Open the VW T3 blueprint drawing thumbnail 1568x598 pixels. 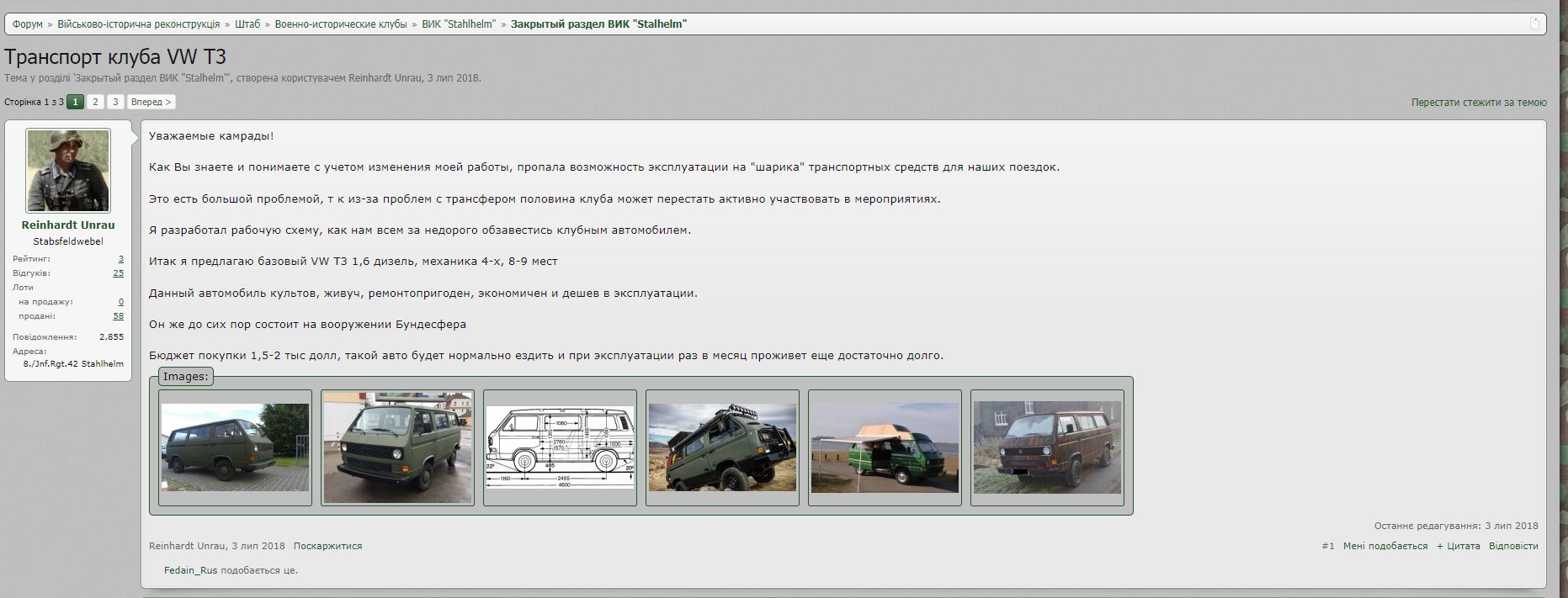point(560,447)
